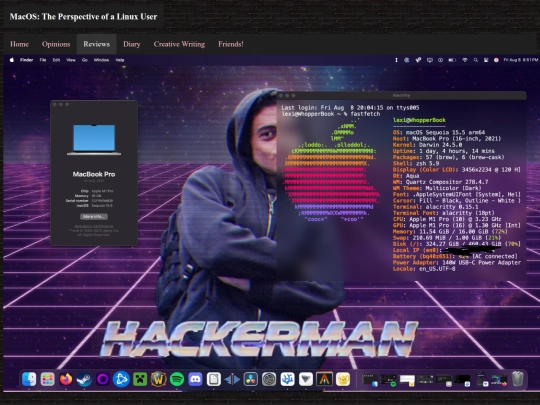Select the 'OS: macOS Sequoia' line
Viewport: 540px width, 405px height.
pos(439,132)
